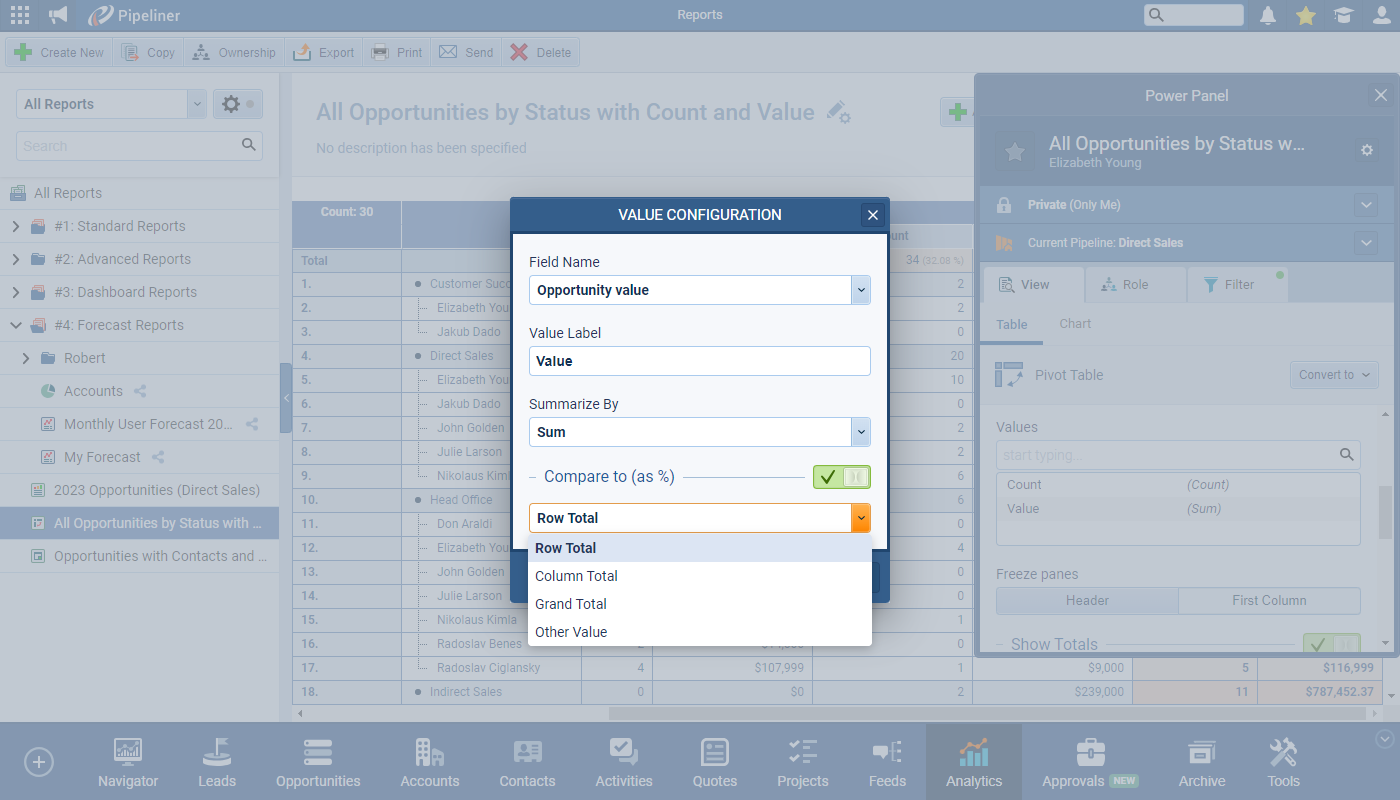Select Grand Total from dropdown list
1400x800 pixels.
click(x=571, y=604)
